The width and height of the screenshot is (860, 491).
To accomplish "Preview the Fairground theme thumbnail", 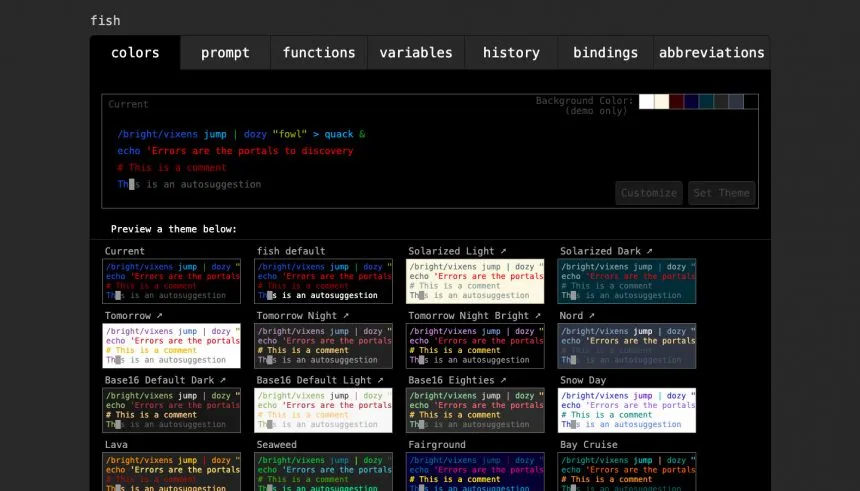I will (475, 472).
